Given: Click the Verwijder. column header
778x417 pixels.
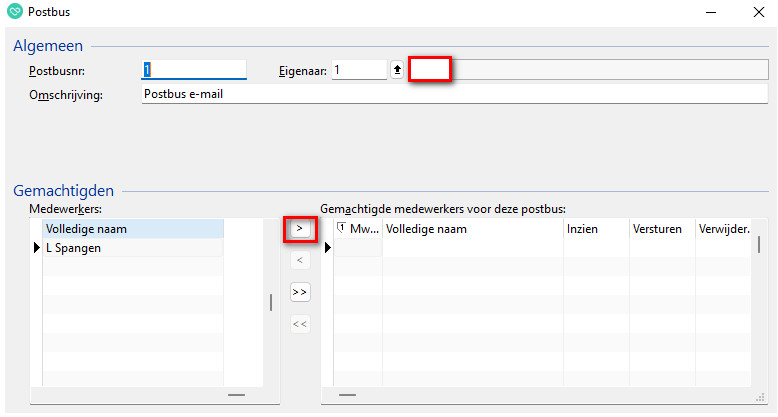Looking at the screenshot, I should [x=724, y=229].
